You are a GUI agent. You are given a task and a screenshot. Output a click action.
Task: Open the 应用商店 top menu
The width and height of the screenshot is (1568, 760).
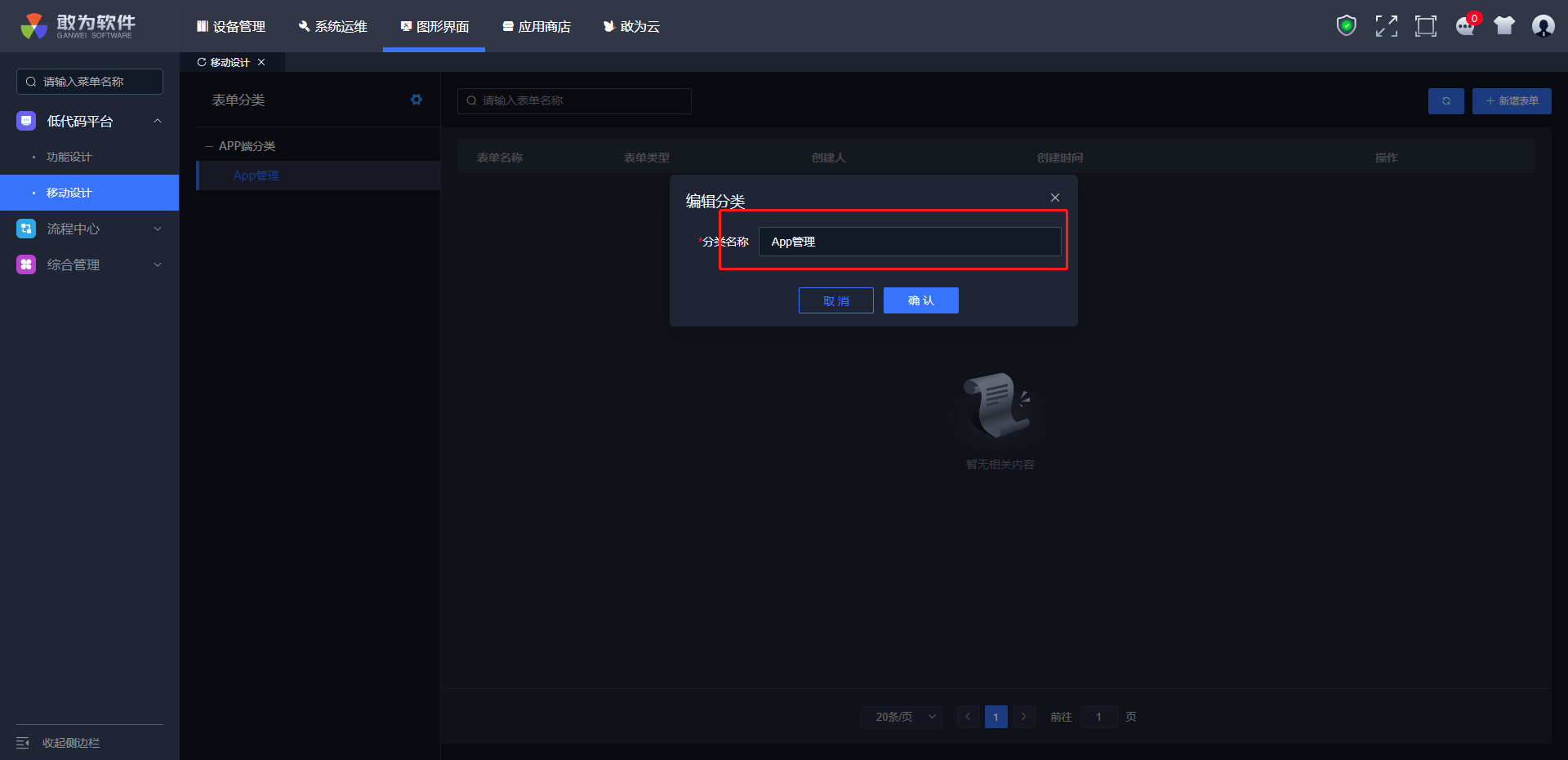537,26
